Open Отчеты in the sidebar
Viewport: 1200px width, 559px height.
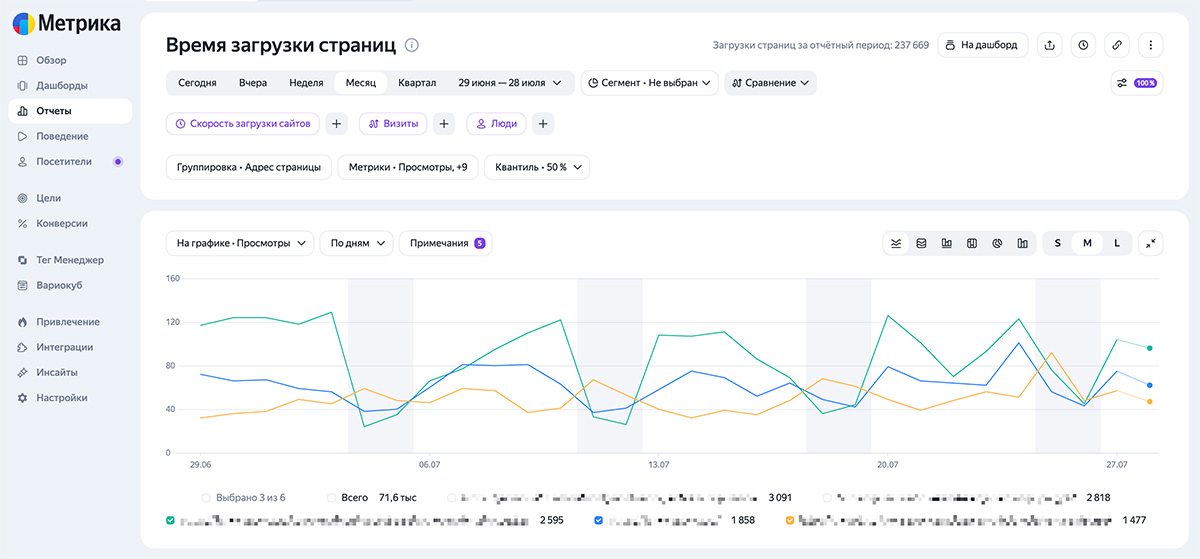(x=70, y=111)
